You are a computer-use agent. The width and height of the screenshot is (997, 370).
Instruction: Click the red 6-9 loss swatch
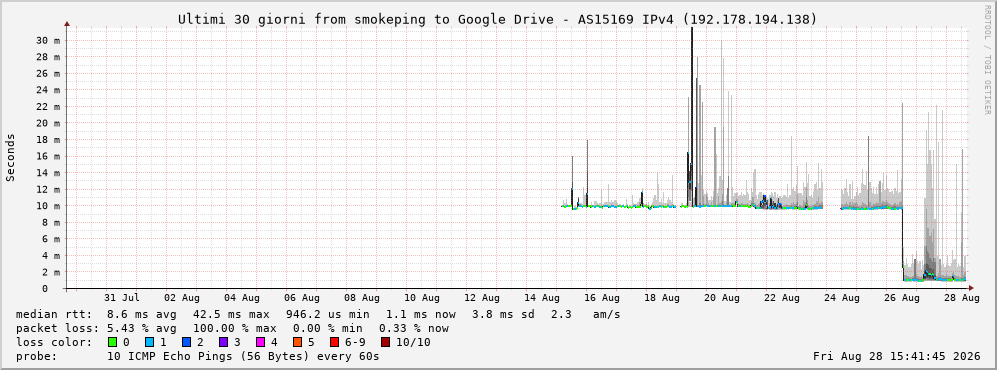[334, 342]
